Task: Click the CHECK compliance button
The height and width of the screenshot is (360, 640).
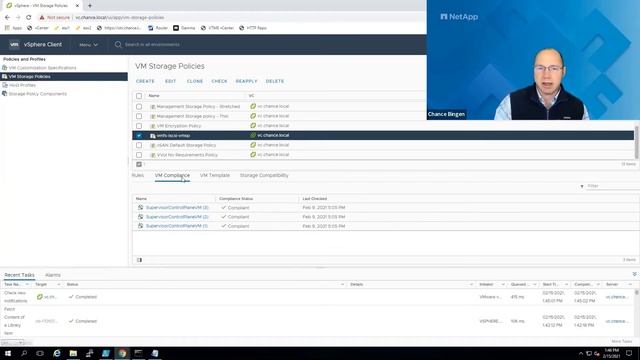Action: click(219, 81)
